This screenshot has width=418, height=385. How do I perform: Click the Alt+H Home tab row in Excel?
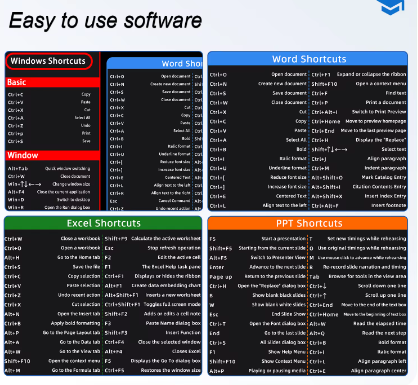pyautogui.click(x=52, y=257)
